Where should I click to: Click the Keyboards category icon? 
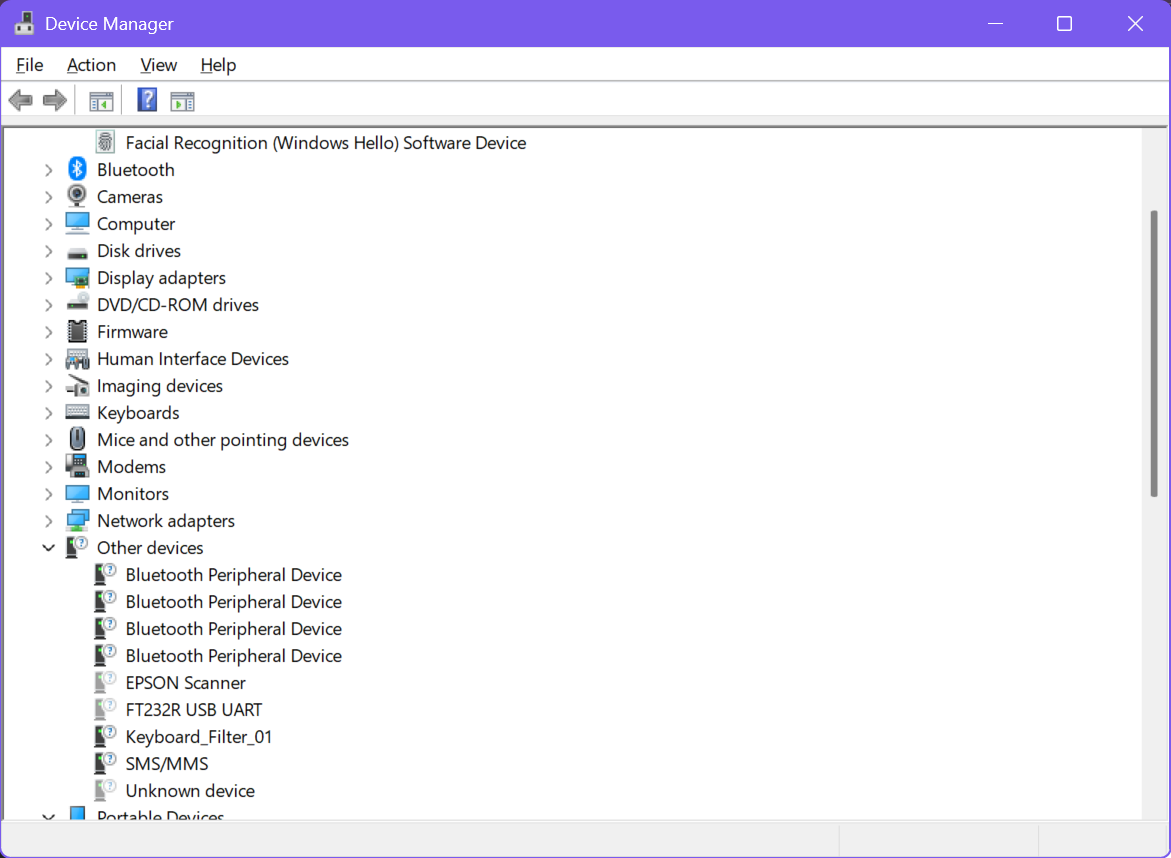77,411
